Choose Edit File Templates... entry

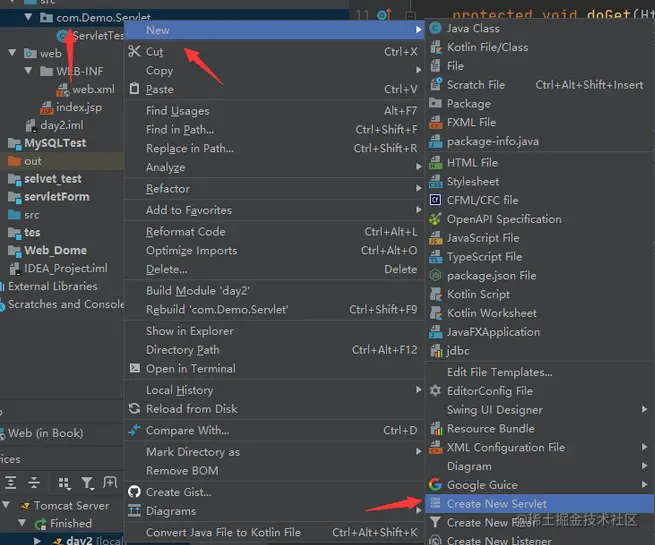[x=540, y=372]
